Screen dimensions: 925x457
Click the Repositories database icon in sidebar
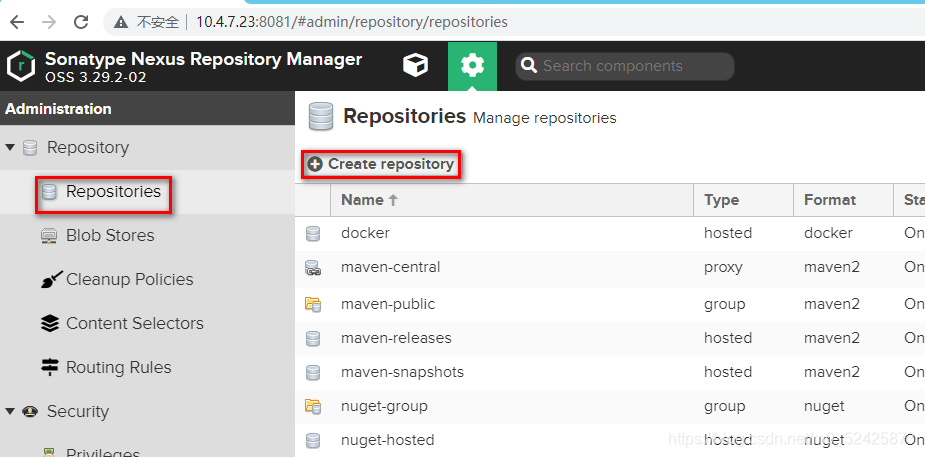coord(49,192)
